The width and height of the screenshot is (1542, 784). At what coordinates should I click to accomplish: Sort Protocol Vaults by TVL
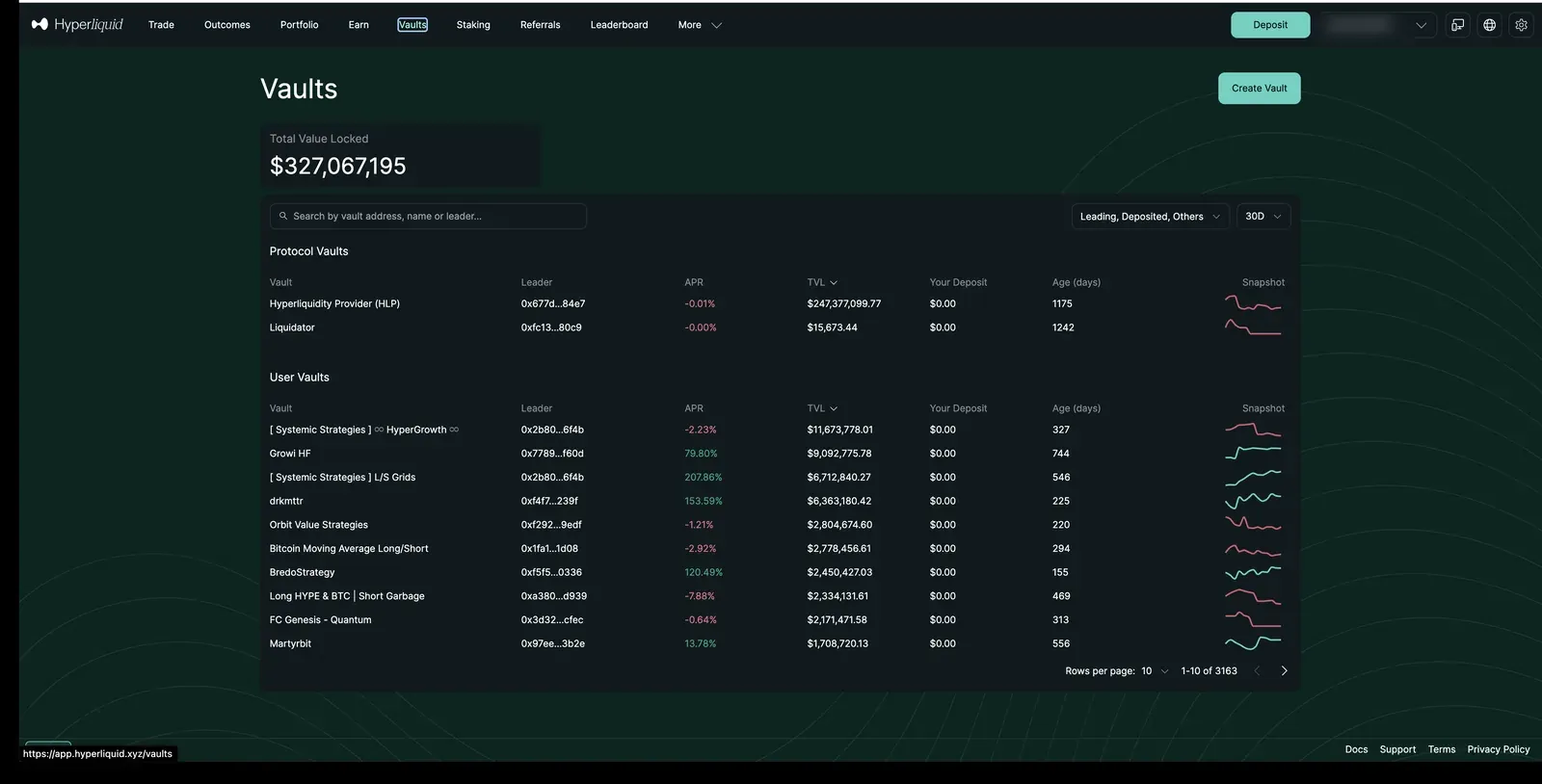(x=822, y=282)
